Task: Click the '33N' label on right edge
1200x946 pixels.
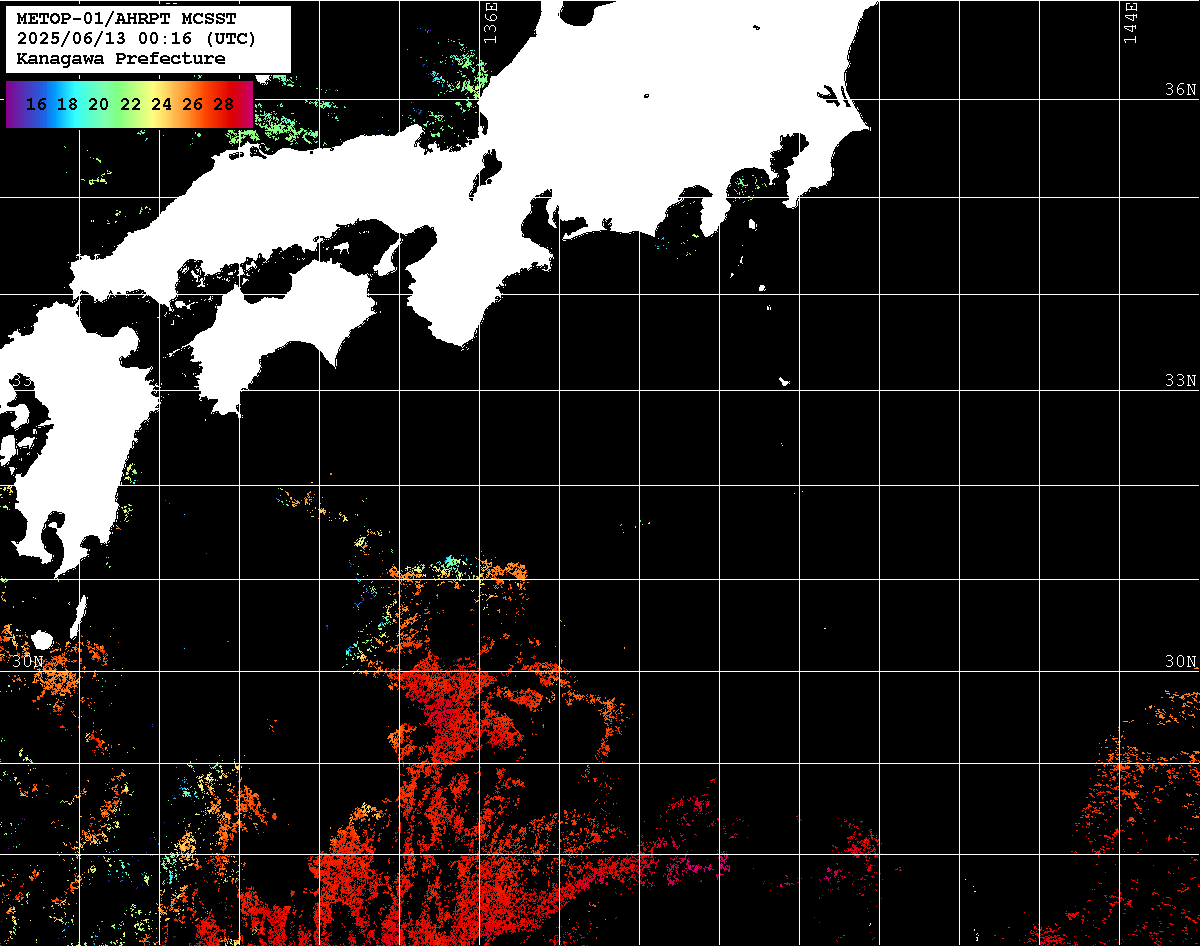Action: pos(1181,380)
